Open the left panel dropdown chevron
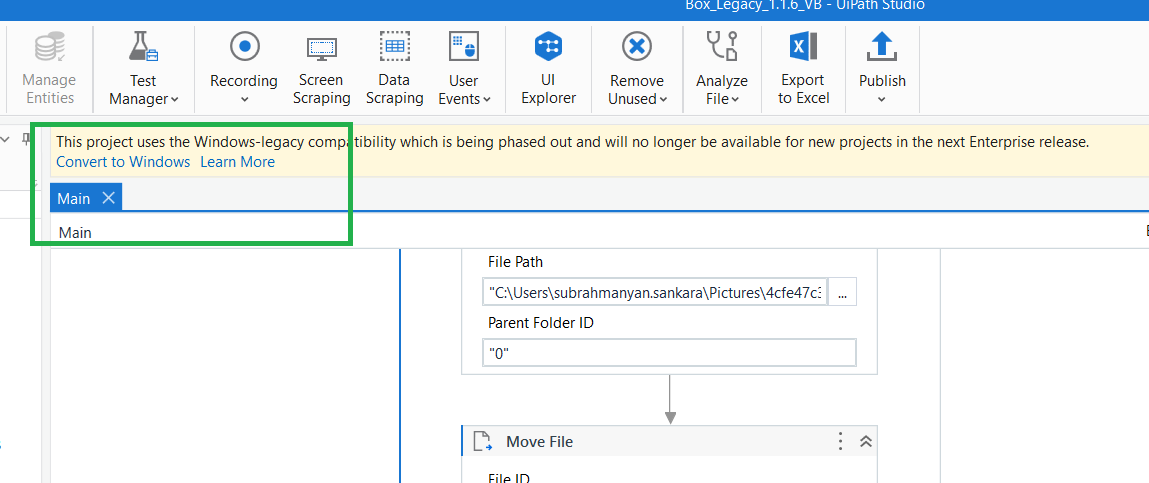The width and height of the screenshot is (1149, 483). tap(4, 139)
